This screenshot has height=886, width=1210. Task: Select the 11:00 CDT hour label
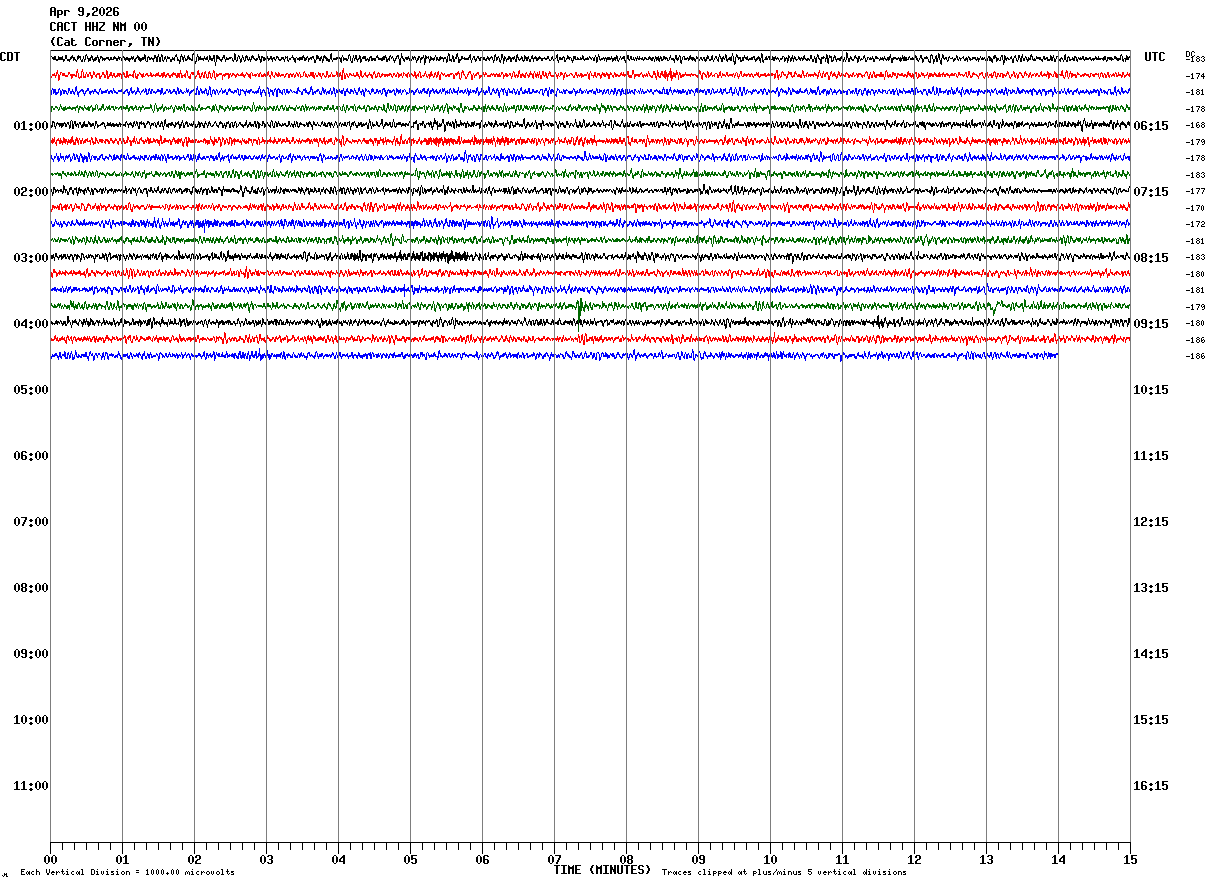pos(31,786)
